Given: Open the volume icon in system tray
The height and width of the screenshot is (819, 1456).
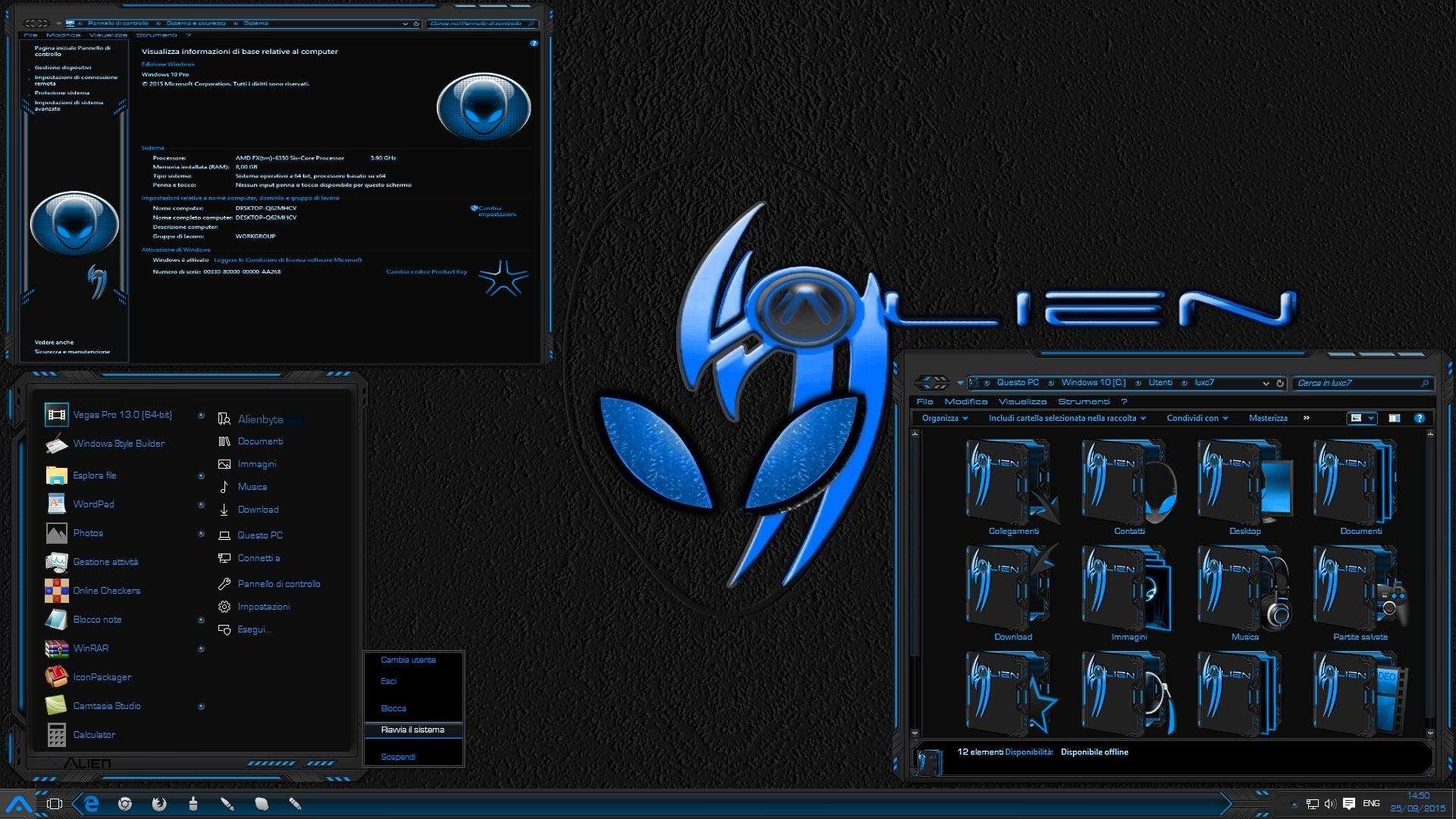Looking at the screenshot, I should pyautogui.click(x=1330, y=804).
